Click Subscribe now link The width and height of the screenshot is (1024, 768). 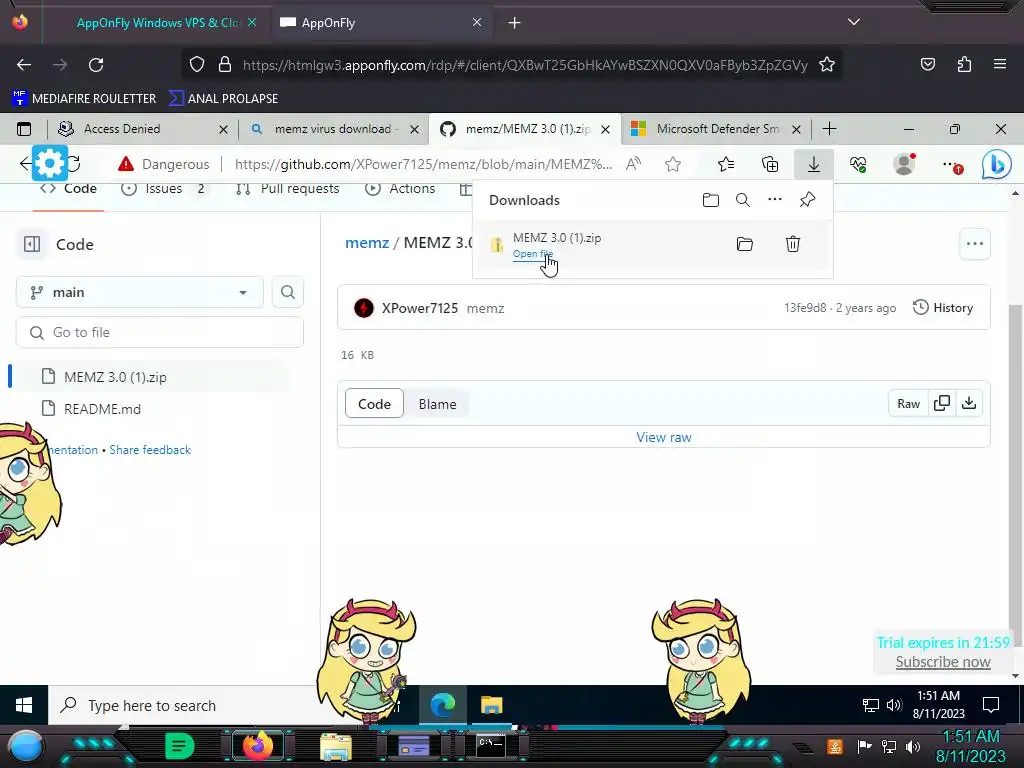tap(943, 662)
